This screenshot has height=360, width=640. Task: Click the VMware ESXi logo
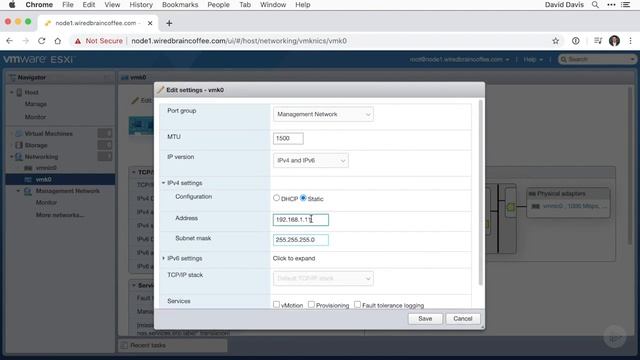pos(39,60)
